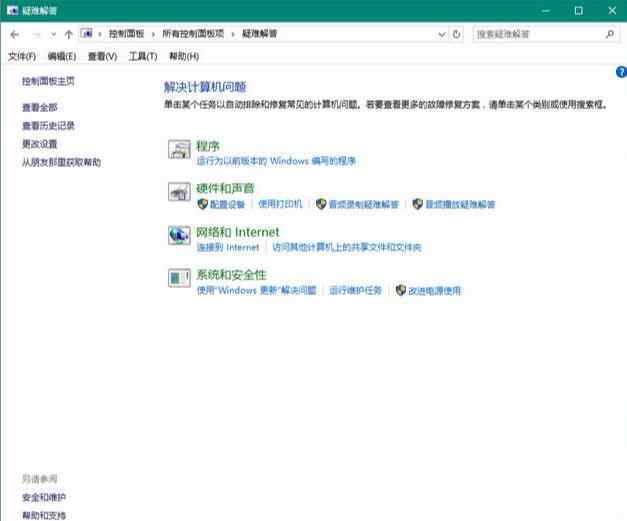Viewport: 627px width, 521px height.
Task: Open the 工具(T) menu
Action: tap(143, 56)
